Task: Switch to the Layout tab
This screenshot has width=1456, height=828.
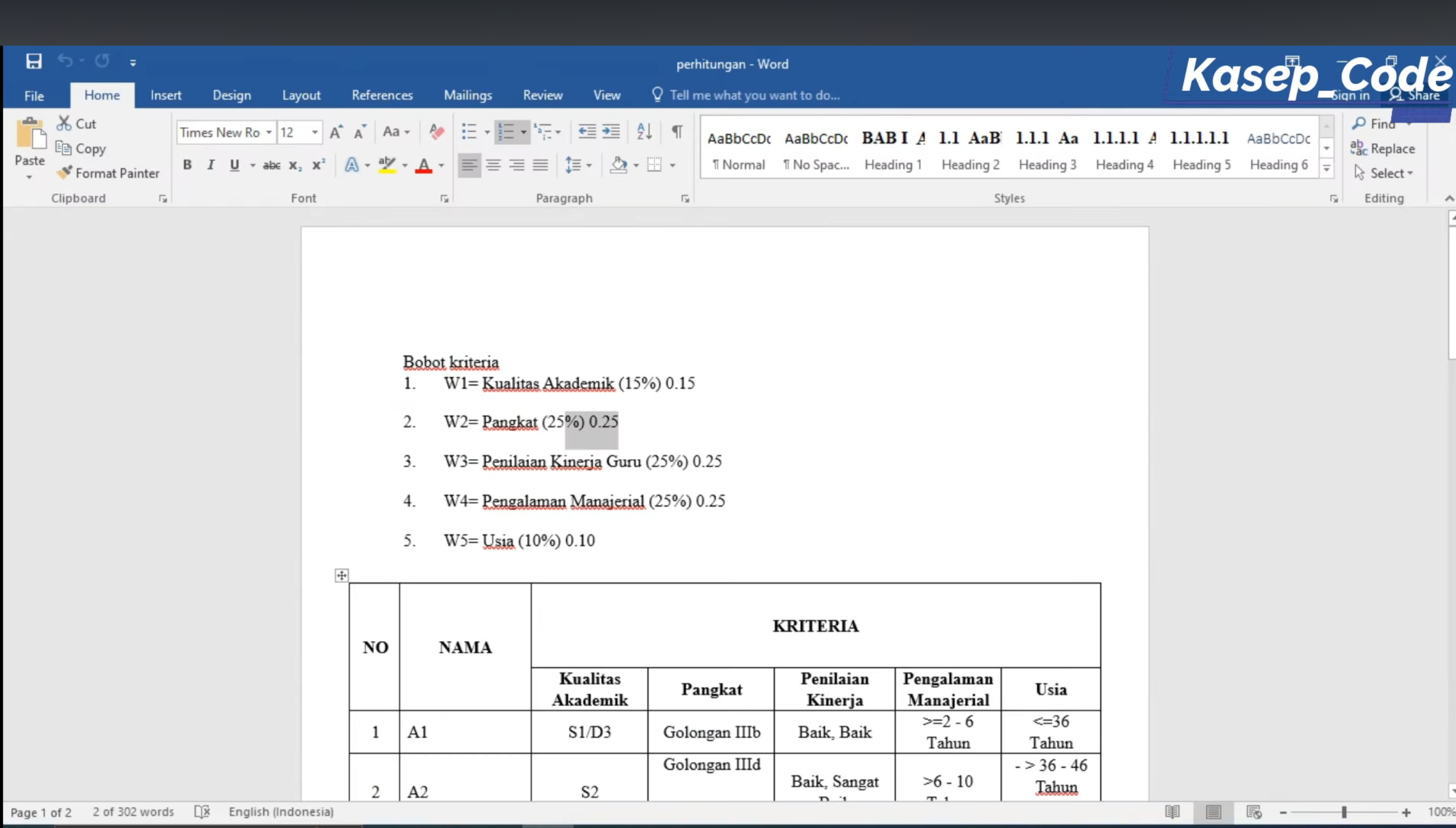Action: coord(301,95)
